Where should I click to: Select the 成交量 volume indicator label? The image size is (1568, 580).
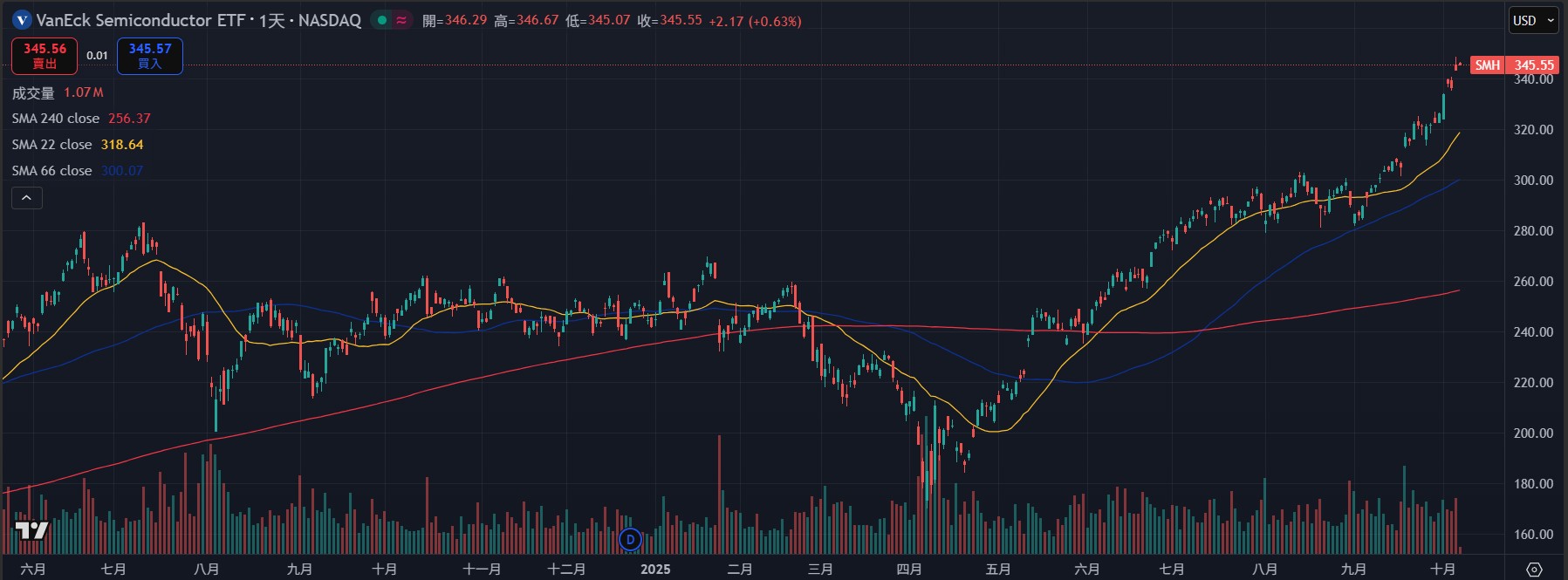point(33,92)
